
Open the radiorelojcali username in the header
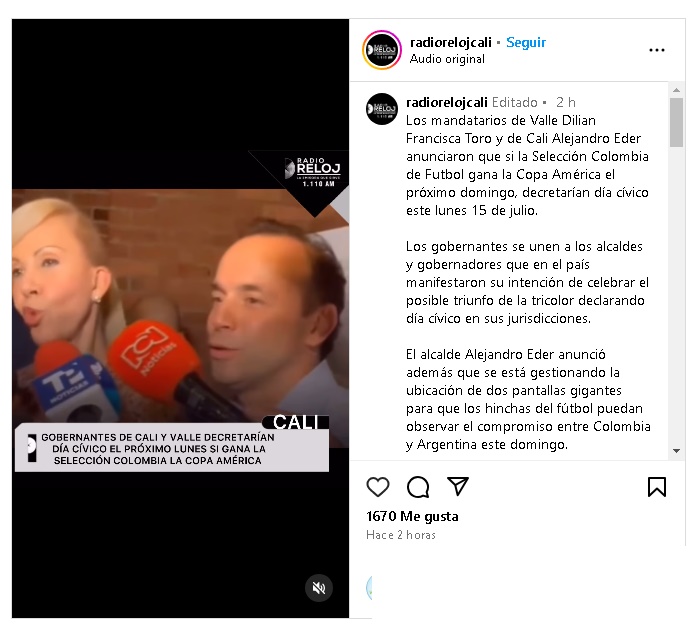(x=450, y=42)
